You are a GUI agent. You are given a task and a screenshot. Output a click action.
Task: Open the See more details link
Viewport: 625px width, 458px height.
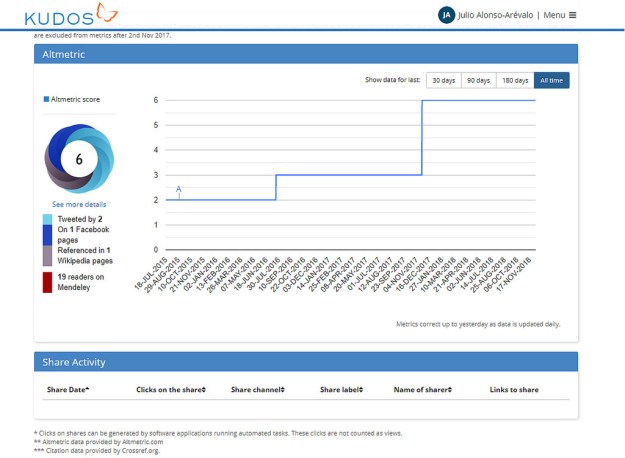[79, 204]
